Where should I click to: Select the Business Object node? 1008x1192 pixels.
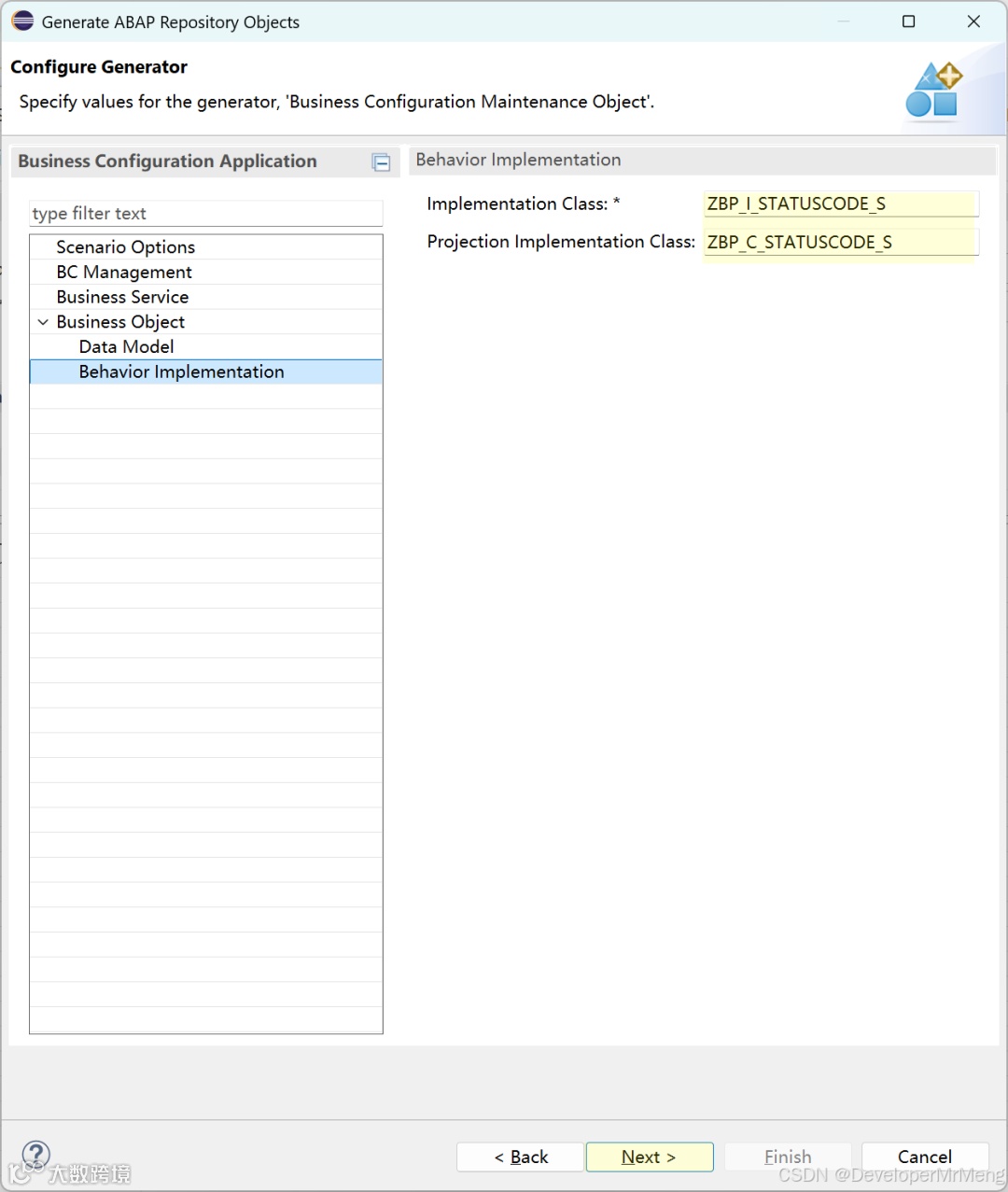120,322
